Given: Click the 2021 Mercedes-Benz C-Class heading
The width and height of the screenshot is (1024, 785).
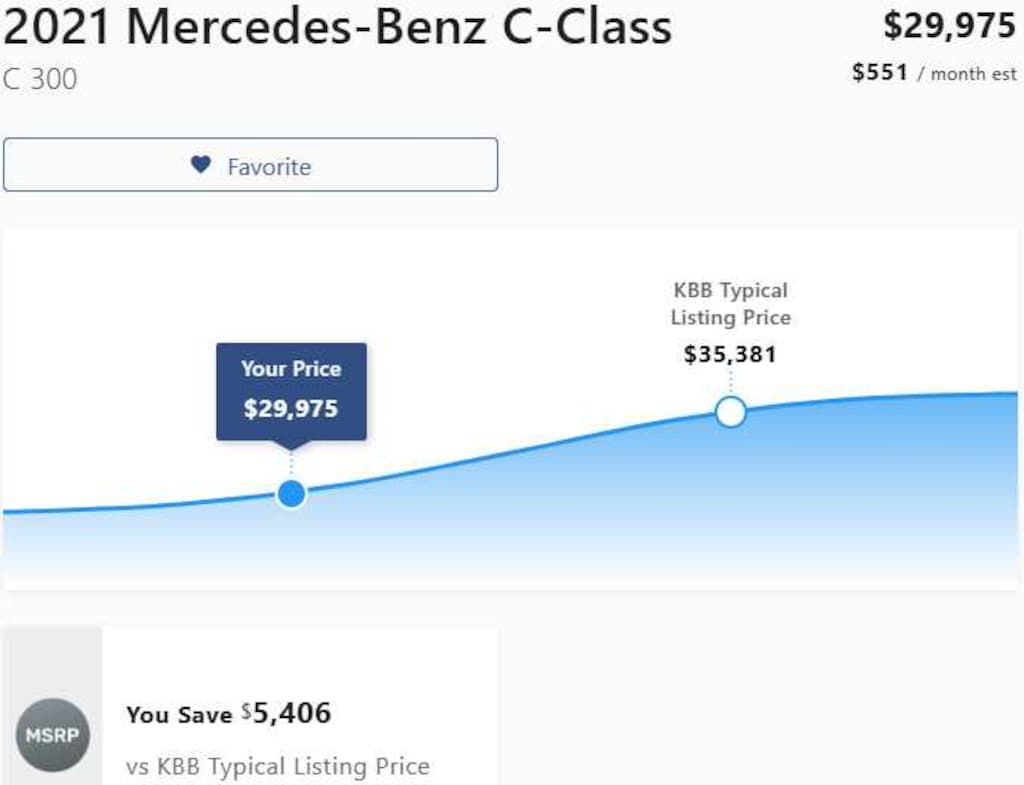Looking at the screenshot, I should click(337, 28).
